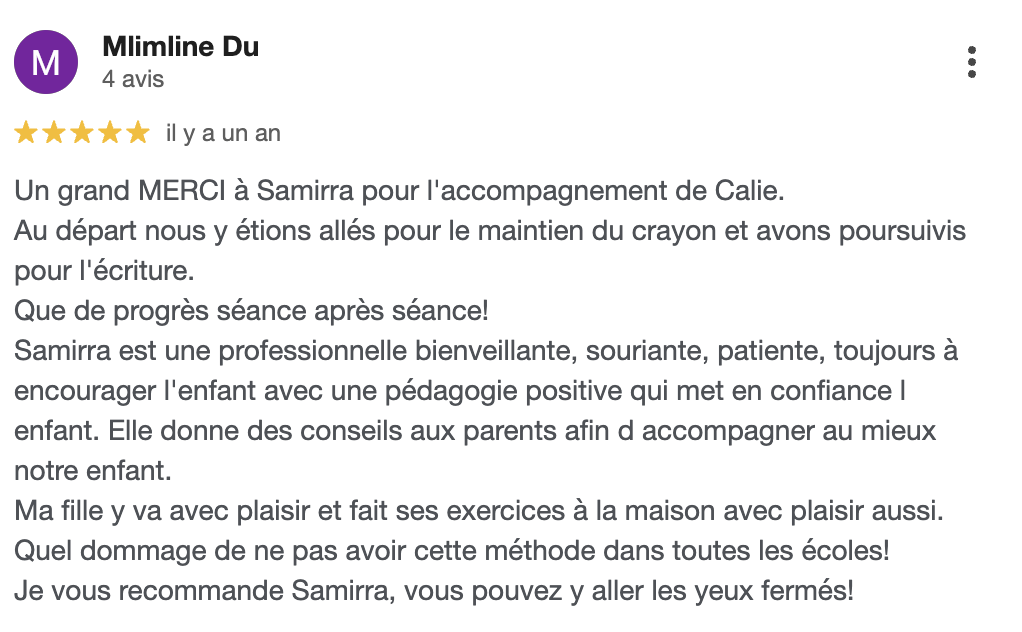This screenshot has width=1022, height=632.
Task: Click the third yellow rating star
Action: point(82,133)
